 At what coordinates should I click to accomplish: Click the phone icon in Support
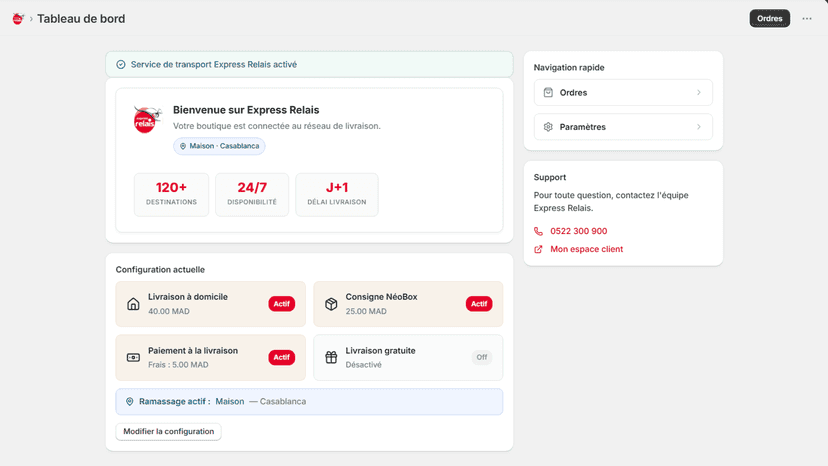(x=538, y=231)
